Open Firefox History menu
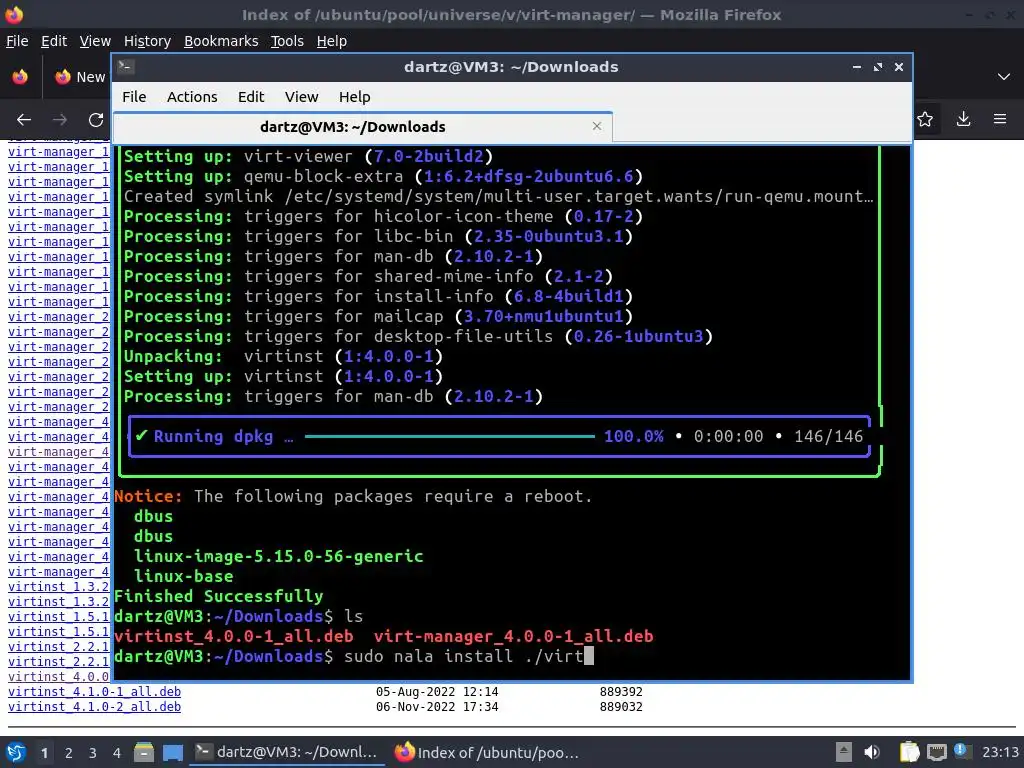The height and width of the screenshot is (768, 1024). pos(147,41)
